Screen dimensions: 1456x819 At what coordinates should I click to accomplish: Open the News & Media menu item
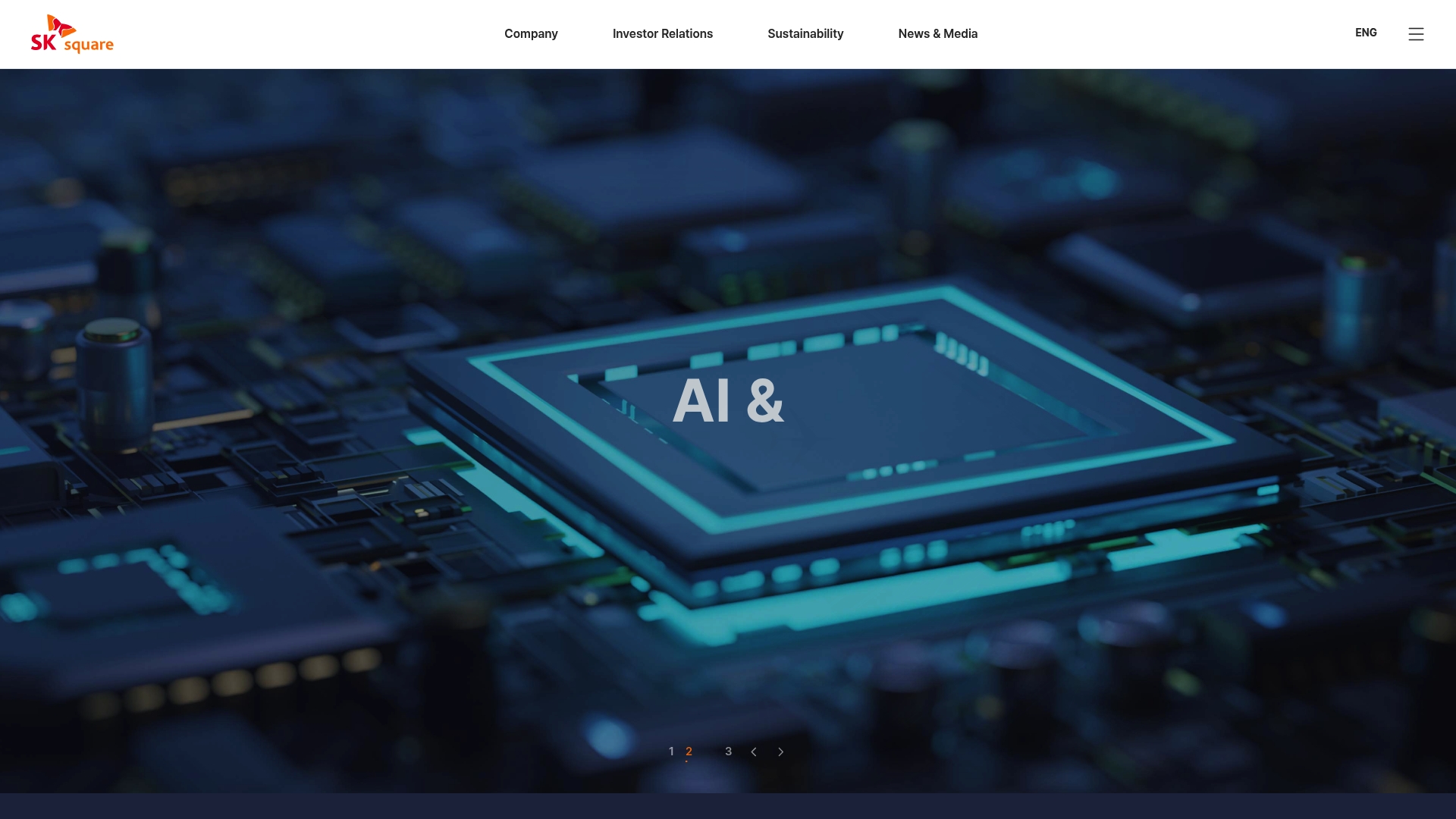point(938,33)
